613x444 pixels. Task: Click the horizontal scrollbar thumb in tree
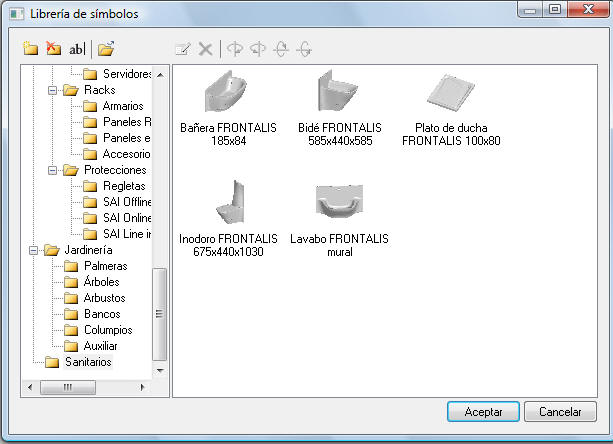[68, 387]
